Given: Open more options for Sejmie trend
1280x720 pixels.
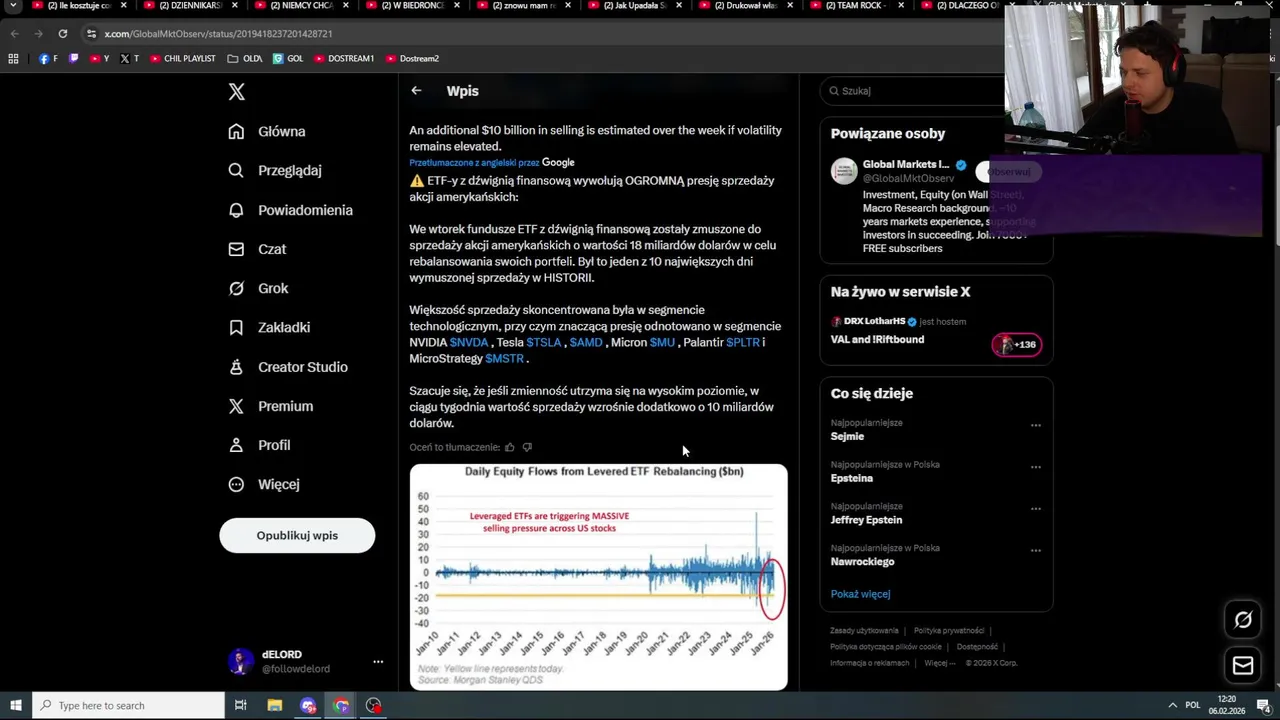Looking at the screenshot, I should click(x=1036, y=425).
